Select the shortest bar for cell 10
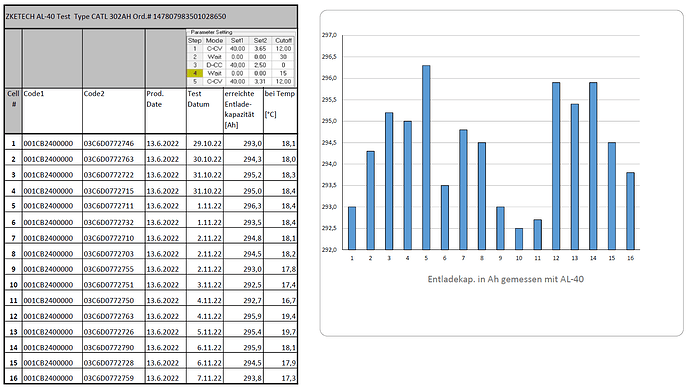 [519, 239]
